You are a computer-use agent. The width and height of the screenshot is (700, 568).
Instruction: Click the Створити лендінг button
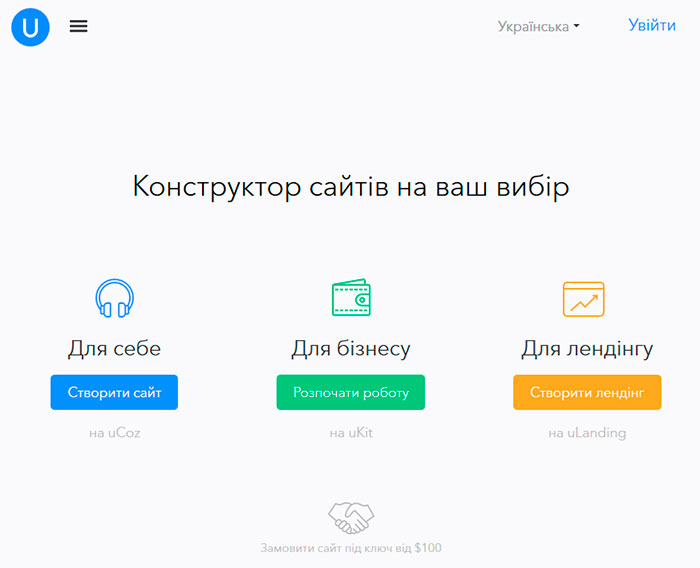[x=587, y=392]
